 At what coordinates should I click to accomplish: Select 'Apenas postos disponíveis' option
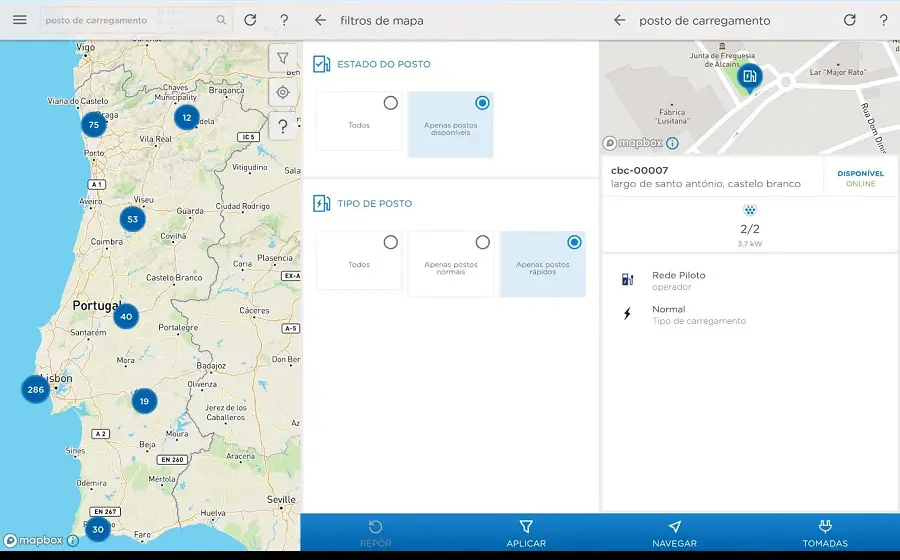(x=450, y=124)
